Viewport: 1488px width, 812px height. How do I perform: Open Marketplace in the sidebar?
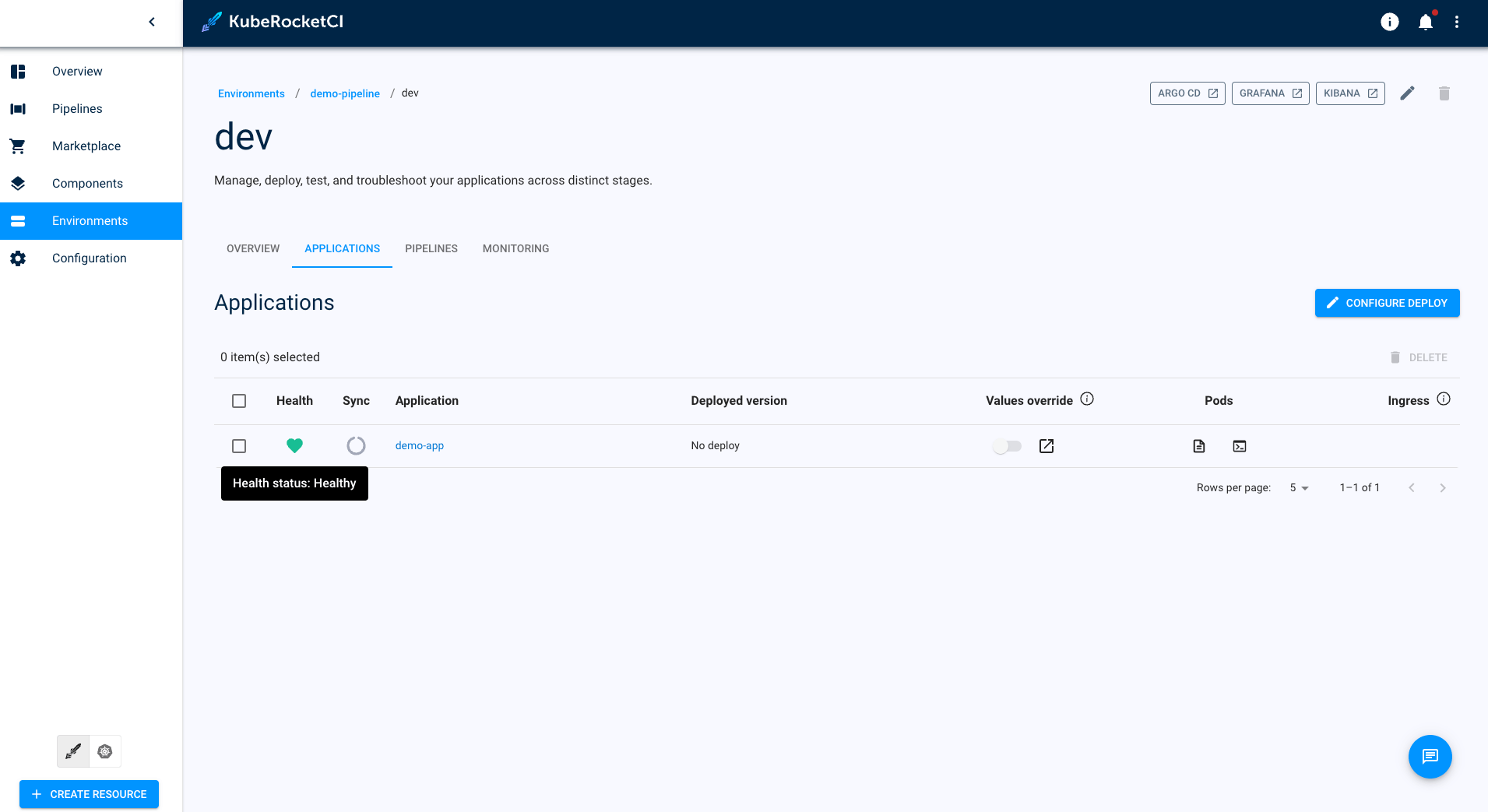pos(86,146)
